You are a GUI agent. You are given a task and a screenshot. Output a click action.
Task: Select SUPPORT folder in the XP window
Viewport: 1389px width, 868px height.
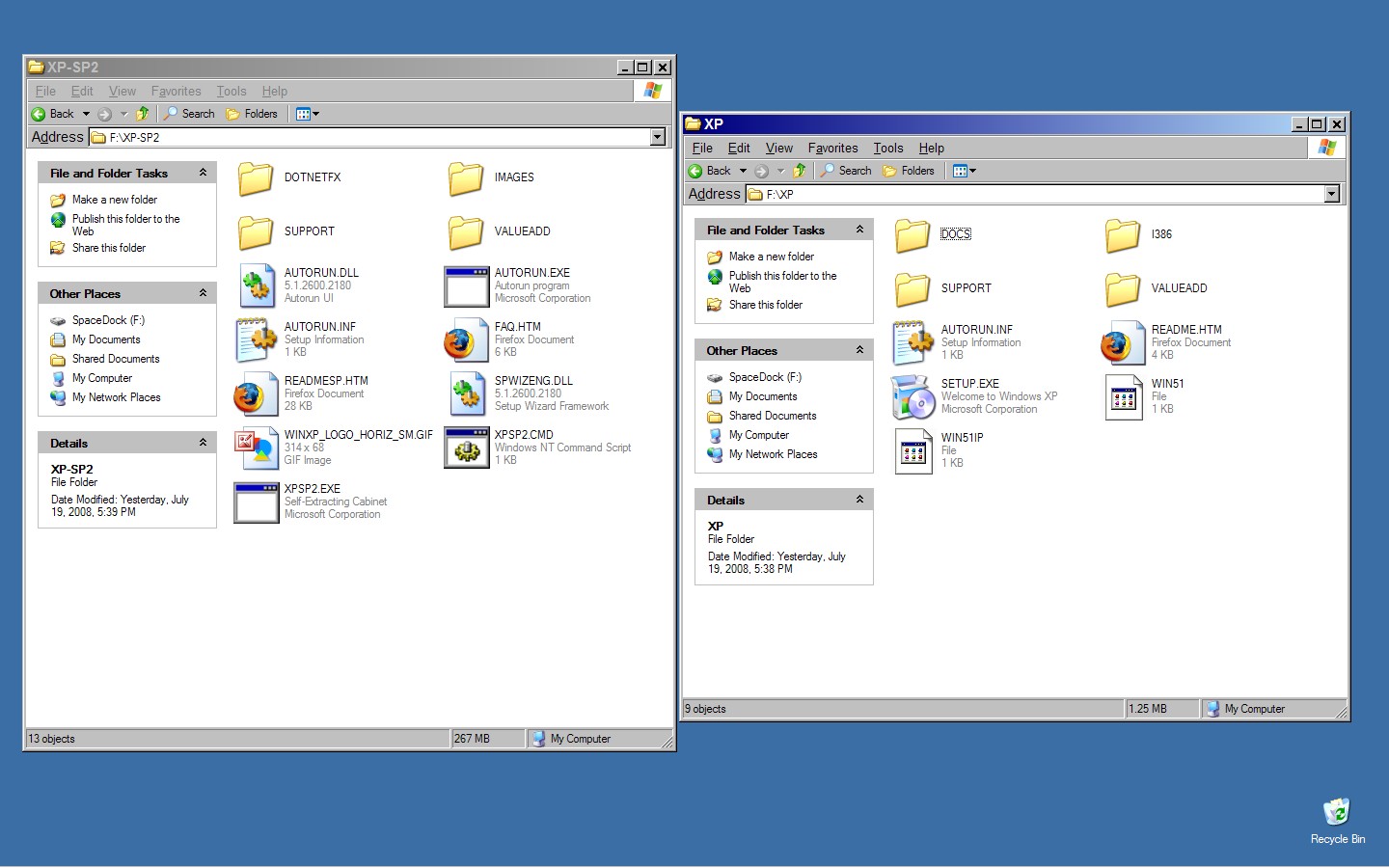point(912,289)
